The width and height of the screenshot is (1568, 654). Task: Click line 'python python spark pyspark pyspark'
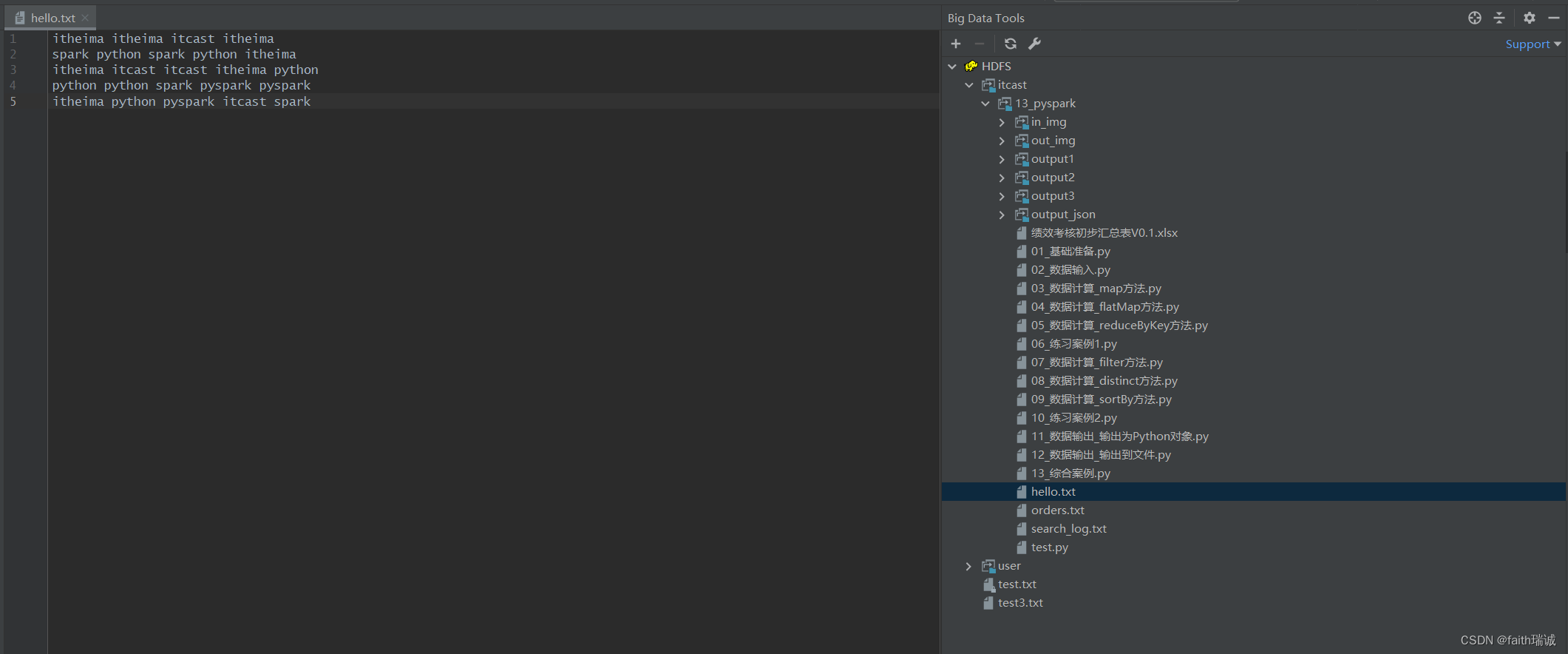(x=181, y=86)
